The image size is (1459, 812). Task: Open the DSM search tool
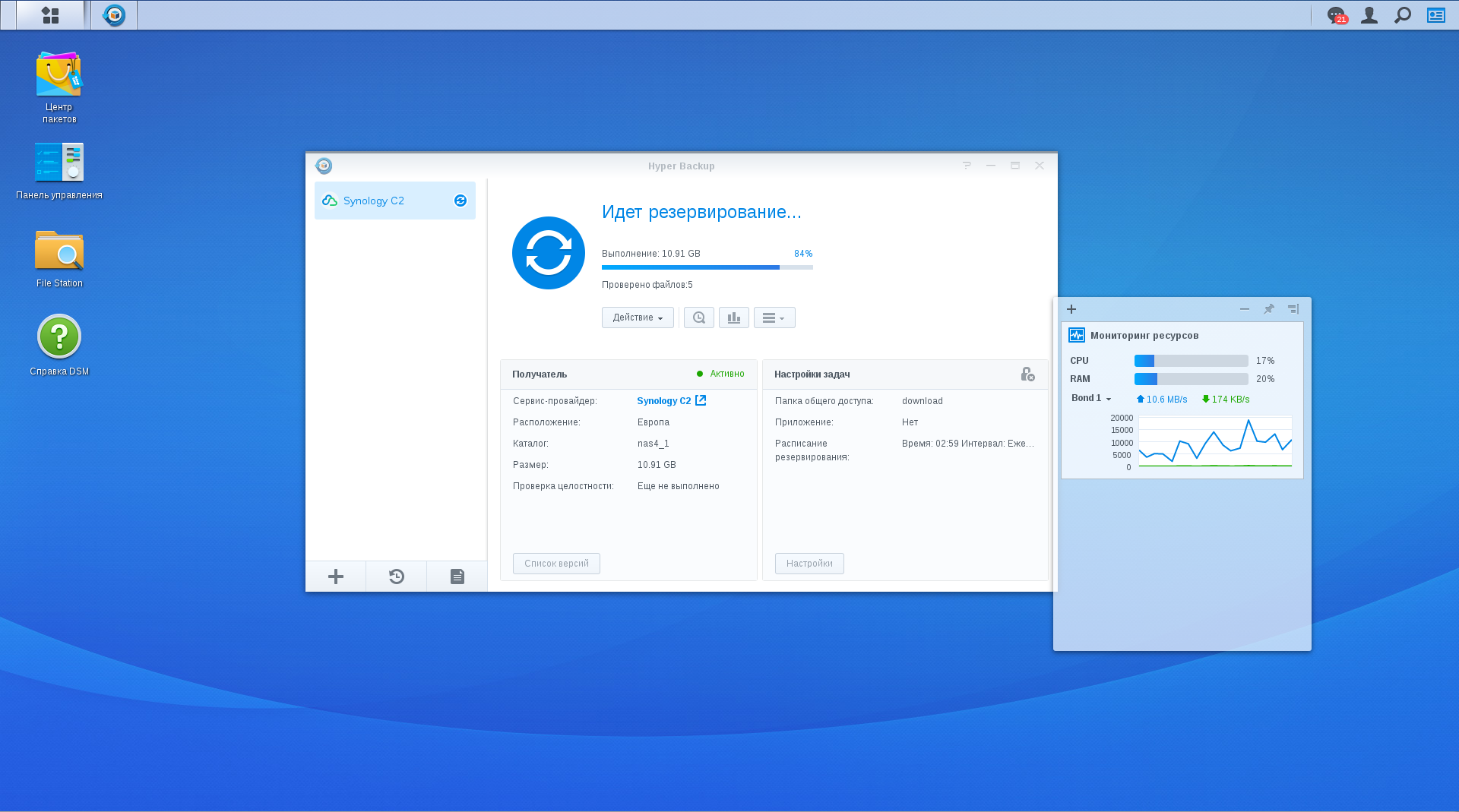click(x=1403, y=15)
